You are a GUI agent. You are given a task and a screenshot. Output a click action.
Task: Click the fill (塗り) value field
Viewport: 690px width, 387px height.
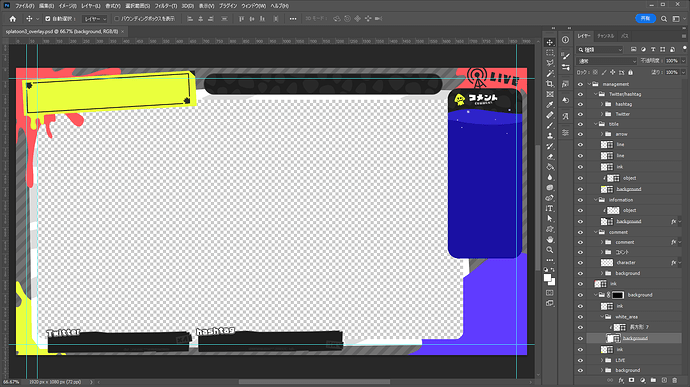pos(672,73)
